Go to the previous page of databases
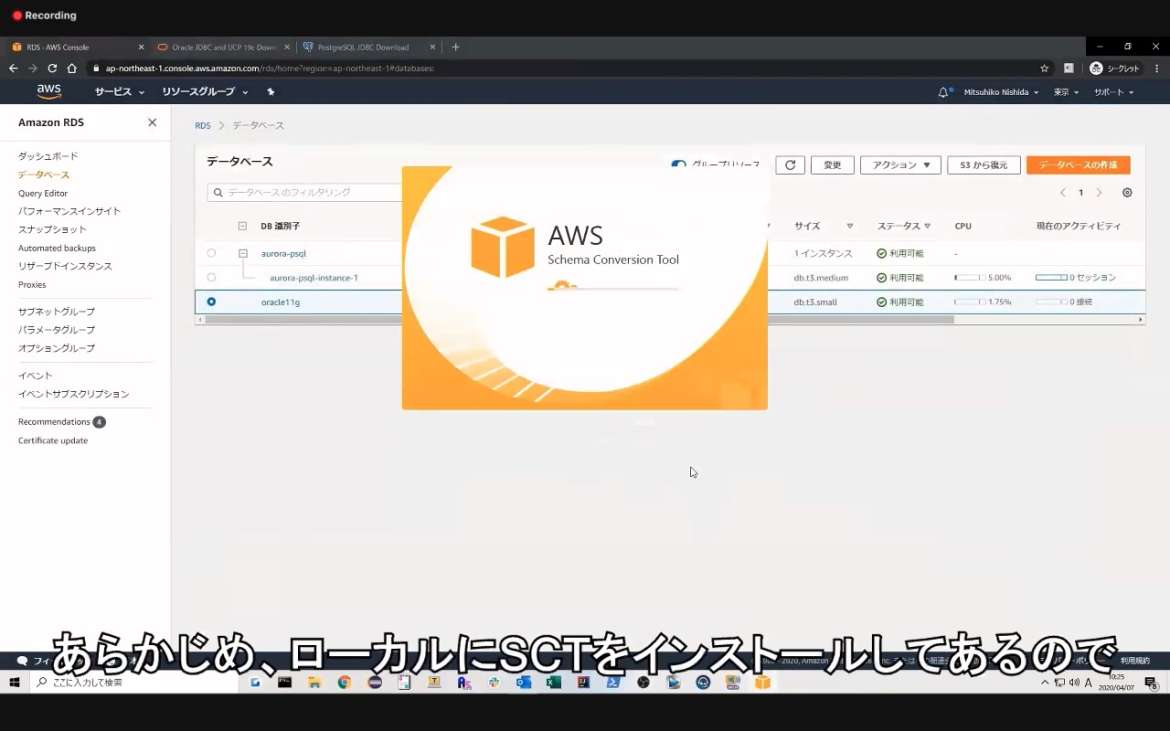Screen dimensions: 1170x731 tap(1063, 192)
